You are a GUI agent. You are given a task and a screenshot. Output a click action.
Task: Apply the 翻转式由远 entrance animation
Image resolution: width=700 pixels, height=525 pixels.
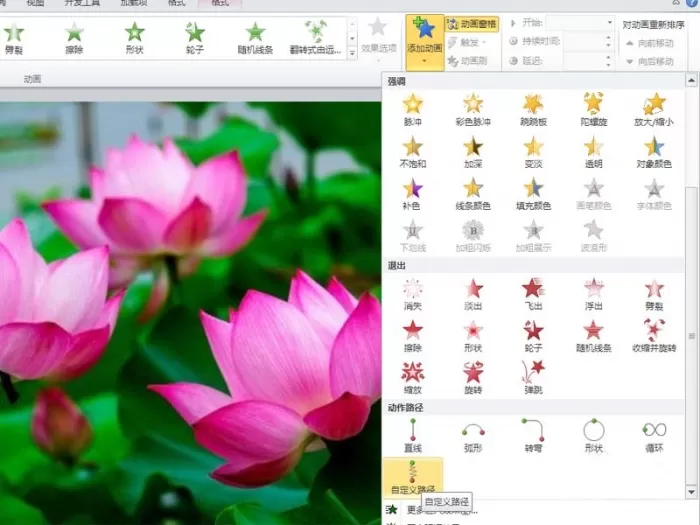point(315,39)
